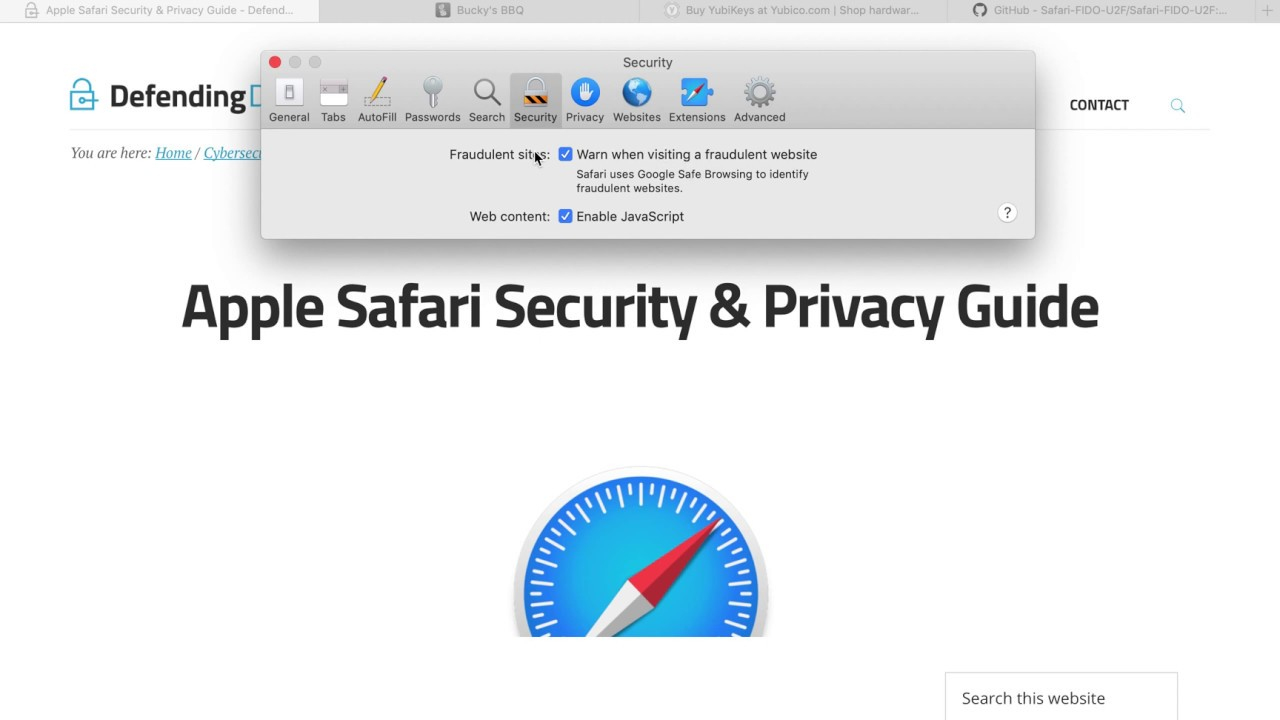Select the Security preferences pane
Screen dimensions: 1280x720
point(535,101)
